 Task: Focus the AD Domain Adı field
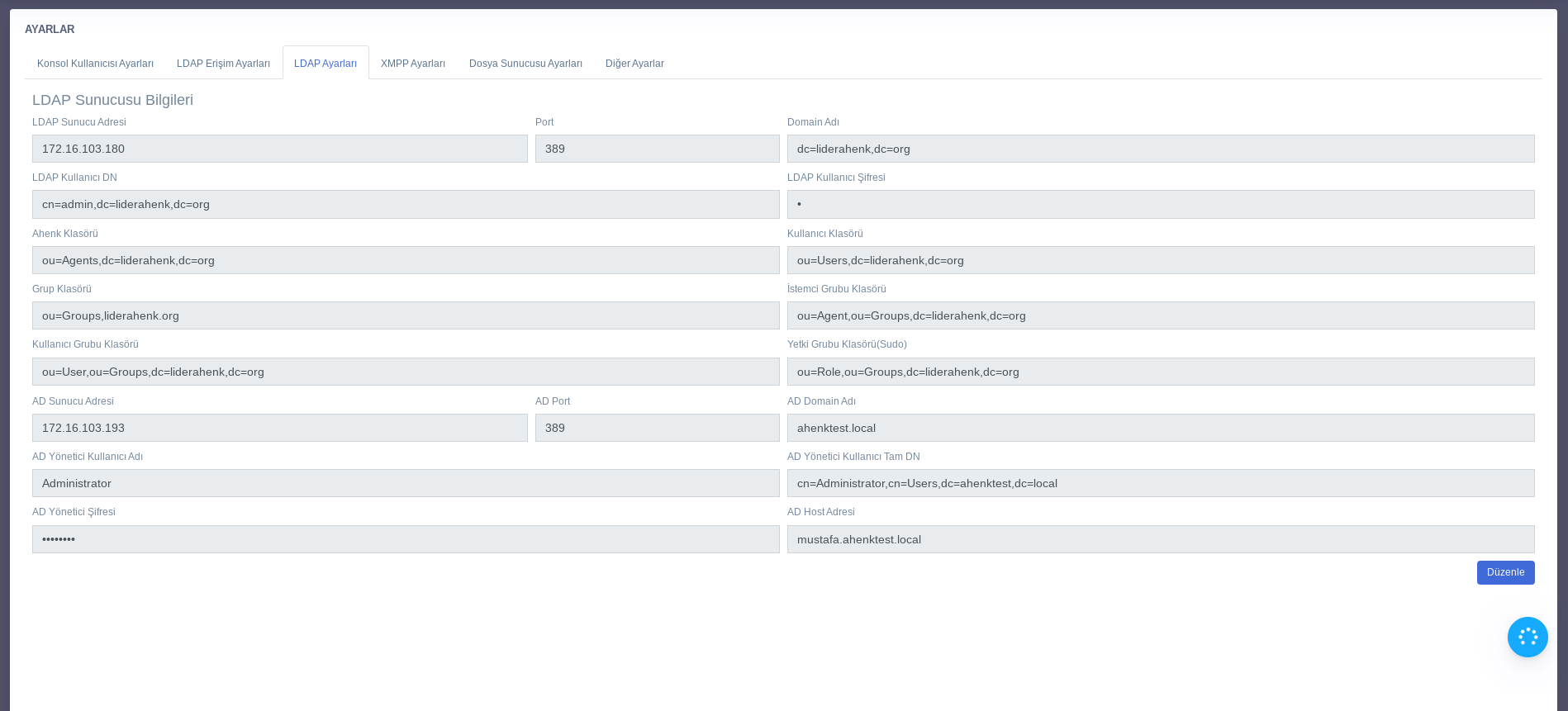[1160, 428]
